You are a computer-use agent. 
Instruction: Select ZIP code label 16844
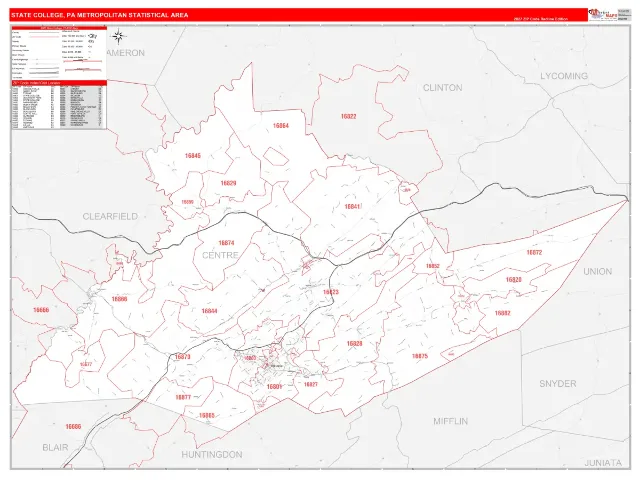209,311
